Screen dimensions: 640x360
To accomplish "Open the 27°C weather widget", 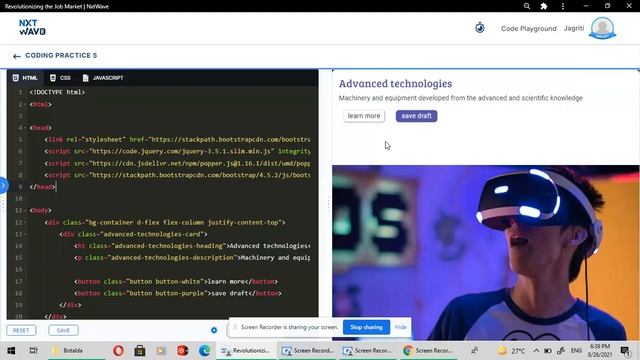I will coord(512,351).
